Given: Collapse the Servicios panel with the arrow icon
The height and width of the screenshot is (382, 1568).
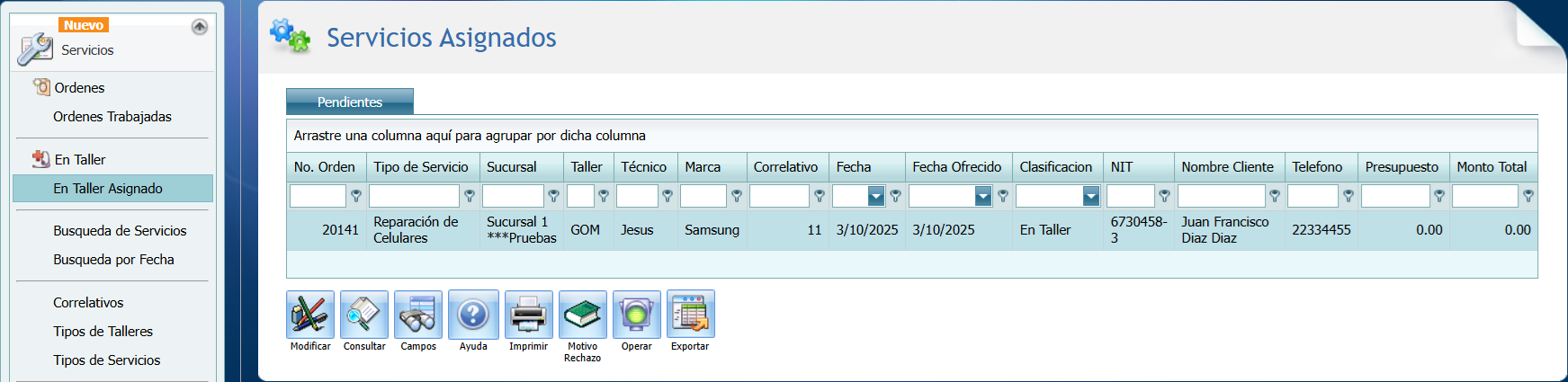Looking at the screenshot, I should (200, 27).
